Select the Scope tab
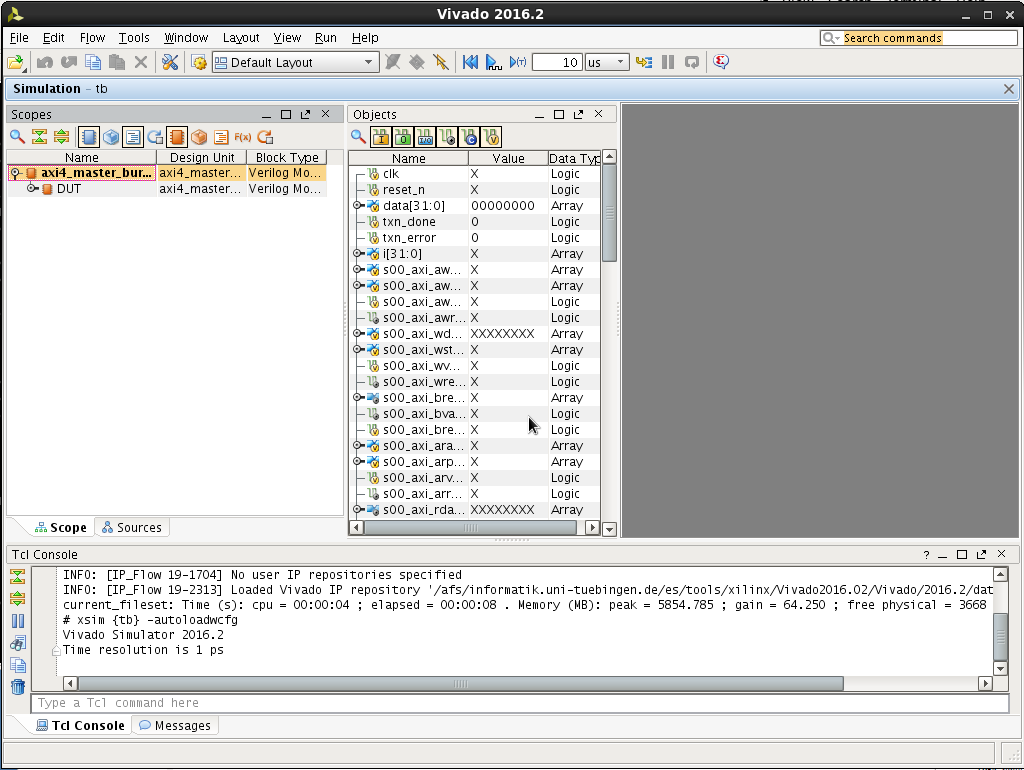 pyautogui.click(x=60, y=528)
